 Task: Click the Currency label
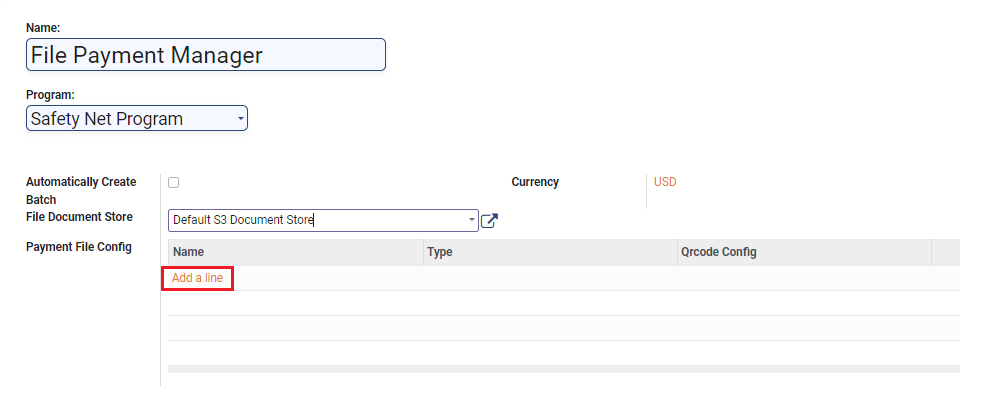pyautogui.click(x=535, y=182)
